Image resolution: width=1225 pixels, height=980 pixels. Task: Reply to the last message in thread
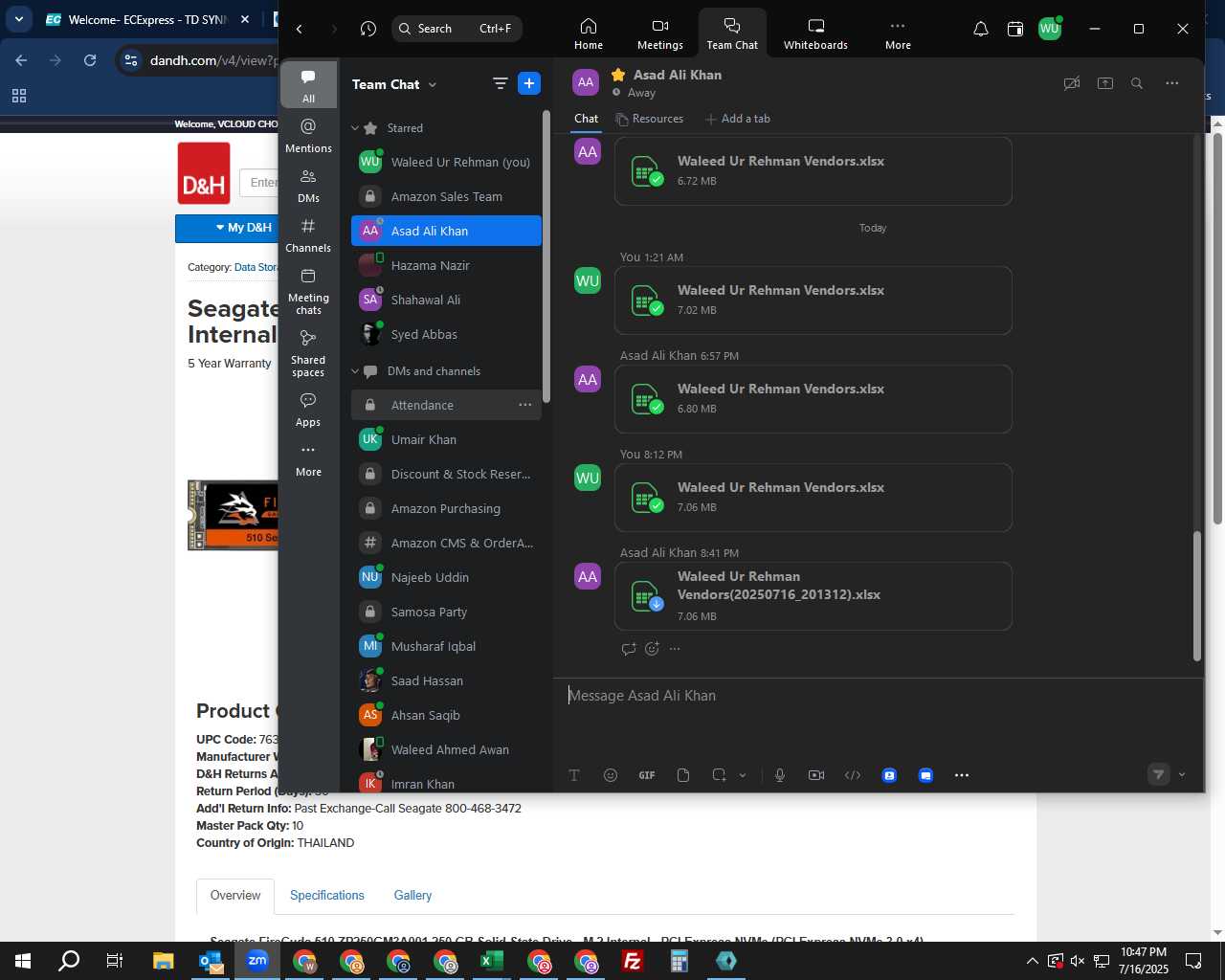629,649
